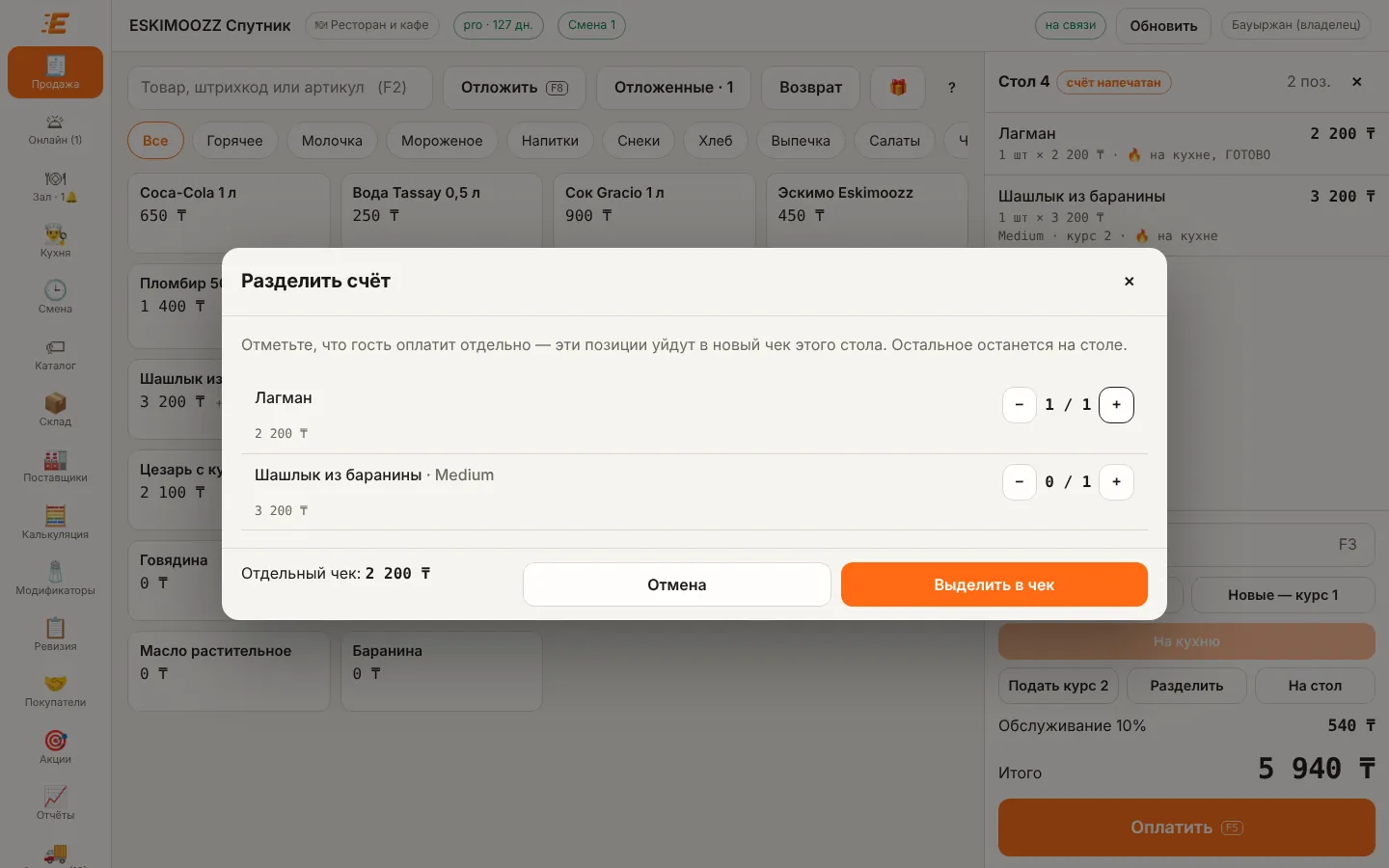Select the Напитки category filter
The image size is (1389, 868).
(x=550, y=141)
